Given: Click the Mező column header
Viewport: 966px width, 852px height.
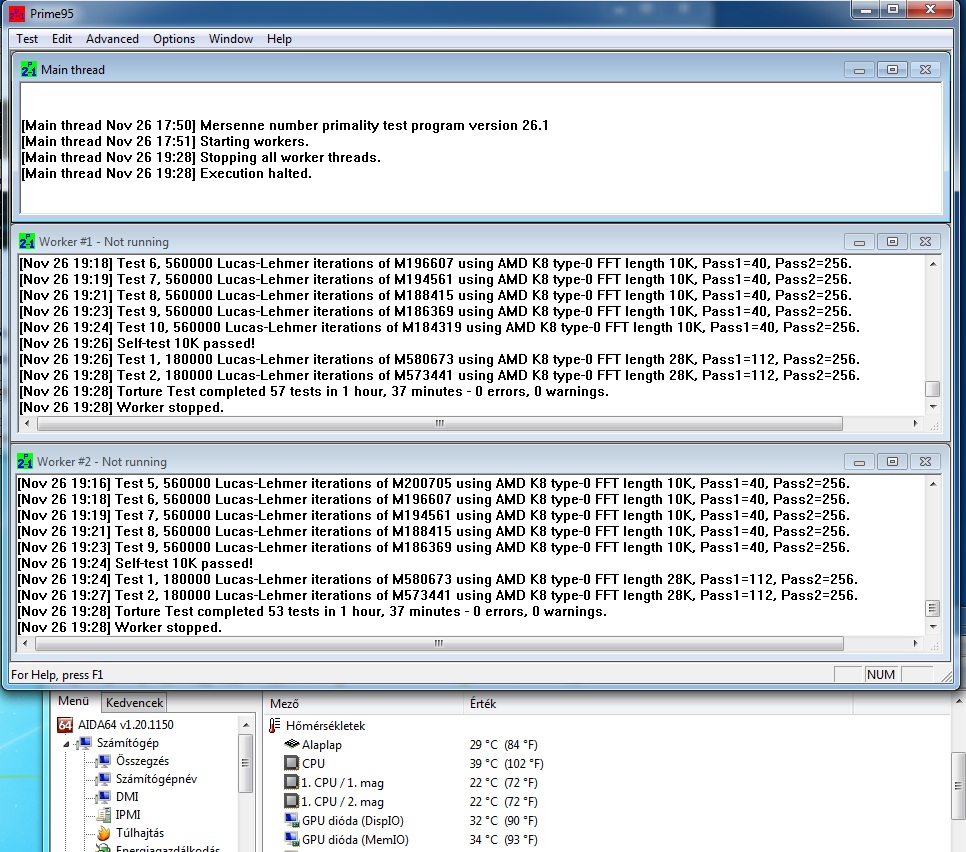Looking at the screenshot, I should 365,704.
